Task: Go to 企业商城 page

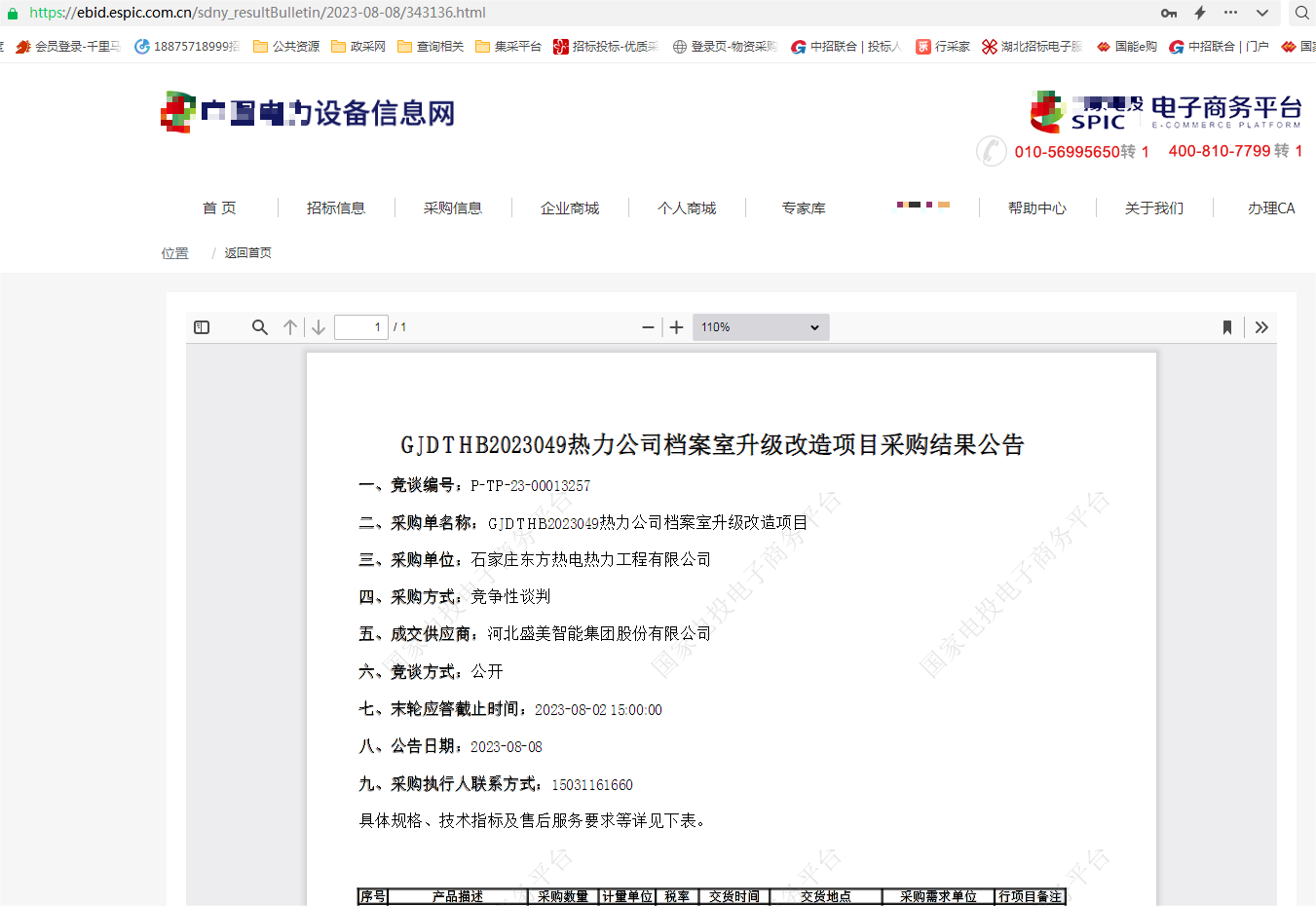Action: coord(570,208)
